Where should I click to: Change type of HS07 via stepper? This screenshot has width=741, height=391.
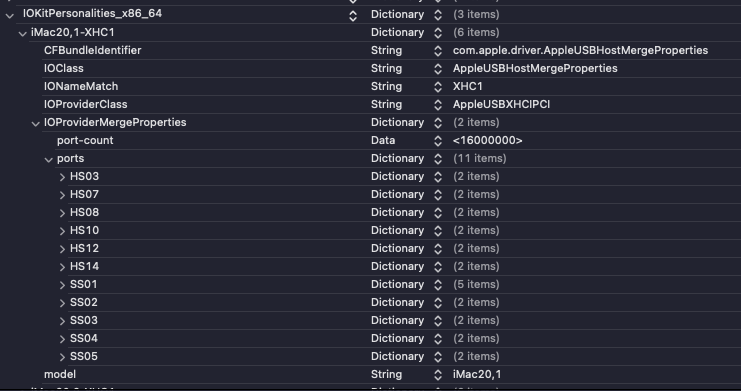coord(438,195)
